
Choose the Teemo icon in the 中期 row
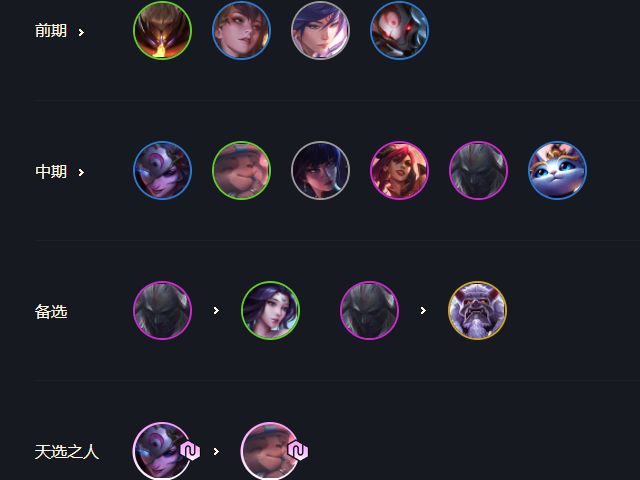point(241,170)
